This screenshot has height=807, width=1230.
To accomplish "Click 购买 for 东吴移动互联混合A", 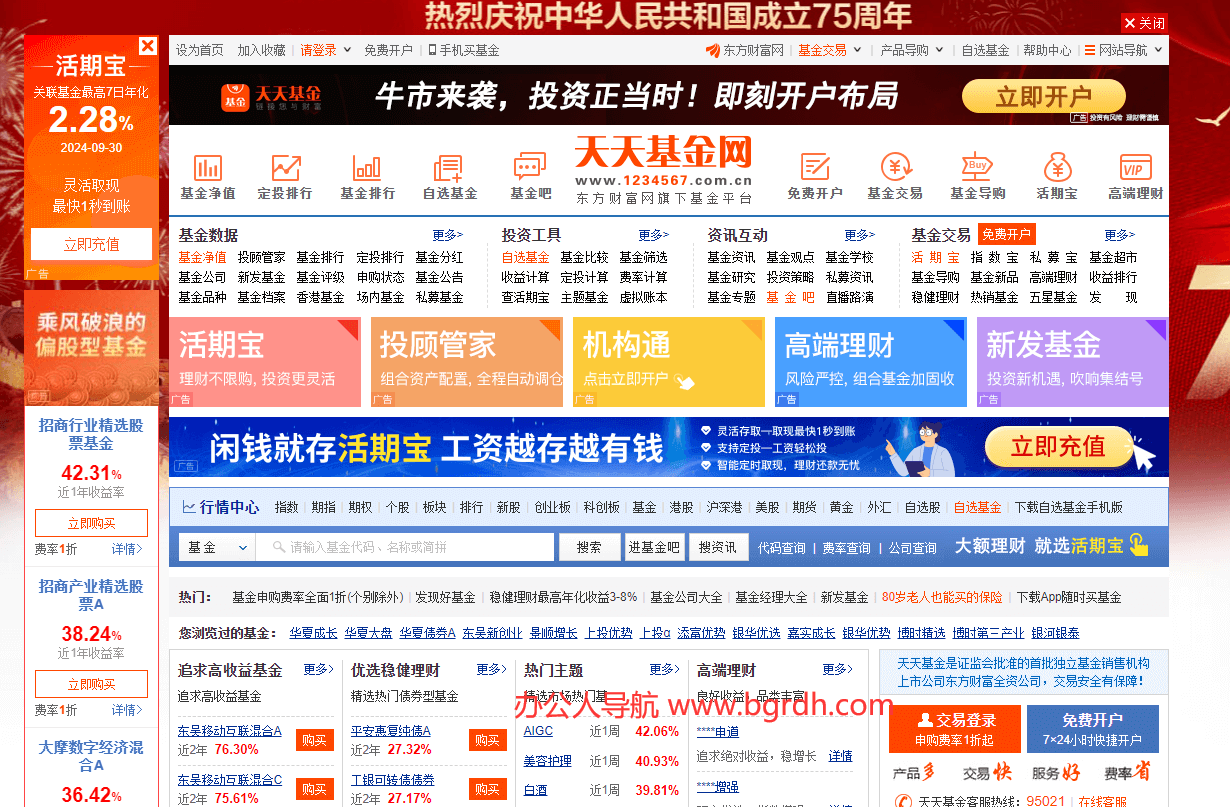I will click(x=315, y=740).
